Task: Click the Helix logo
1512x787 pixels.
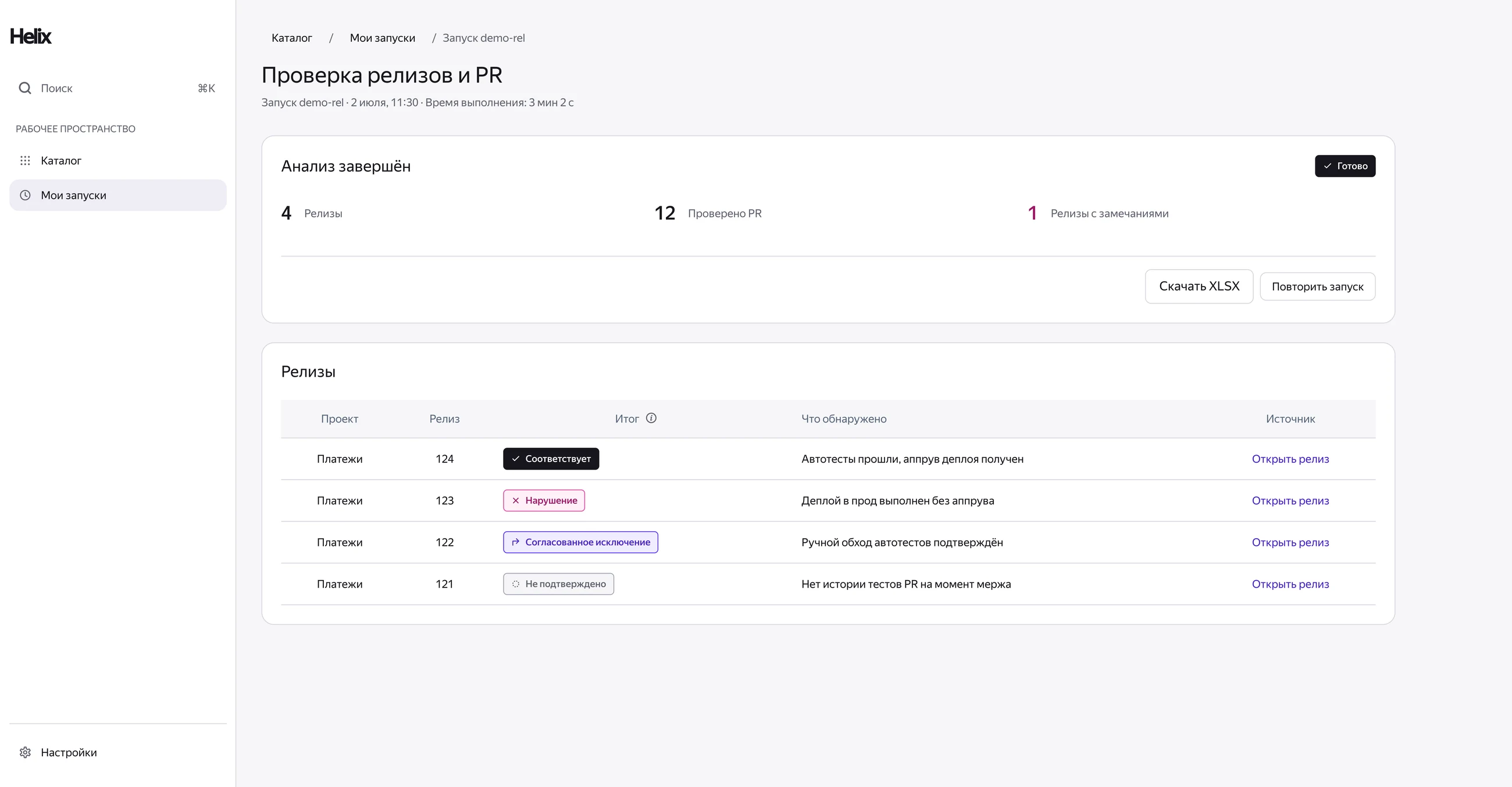Action: point(30,37)
